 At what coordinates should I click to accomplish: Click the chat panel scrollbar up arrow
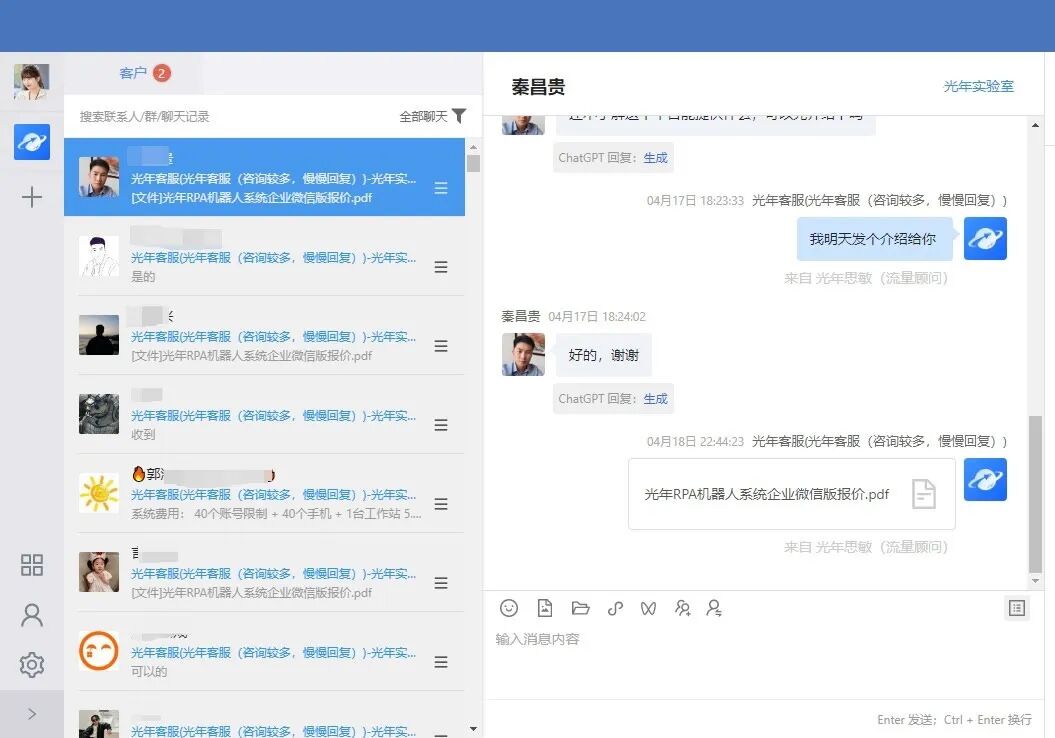point(1035,125)
